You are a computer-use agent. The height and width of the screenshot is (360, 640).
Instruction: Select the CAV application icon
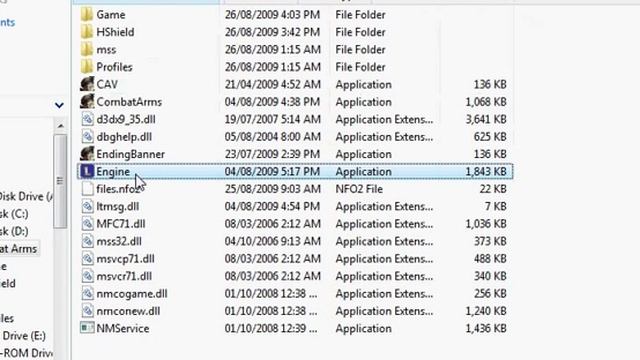87,84
